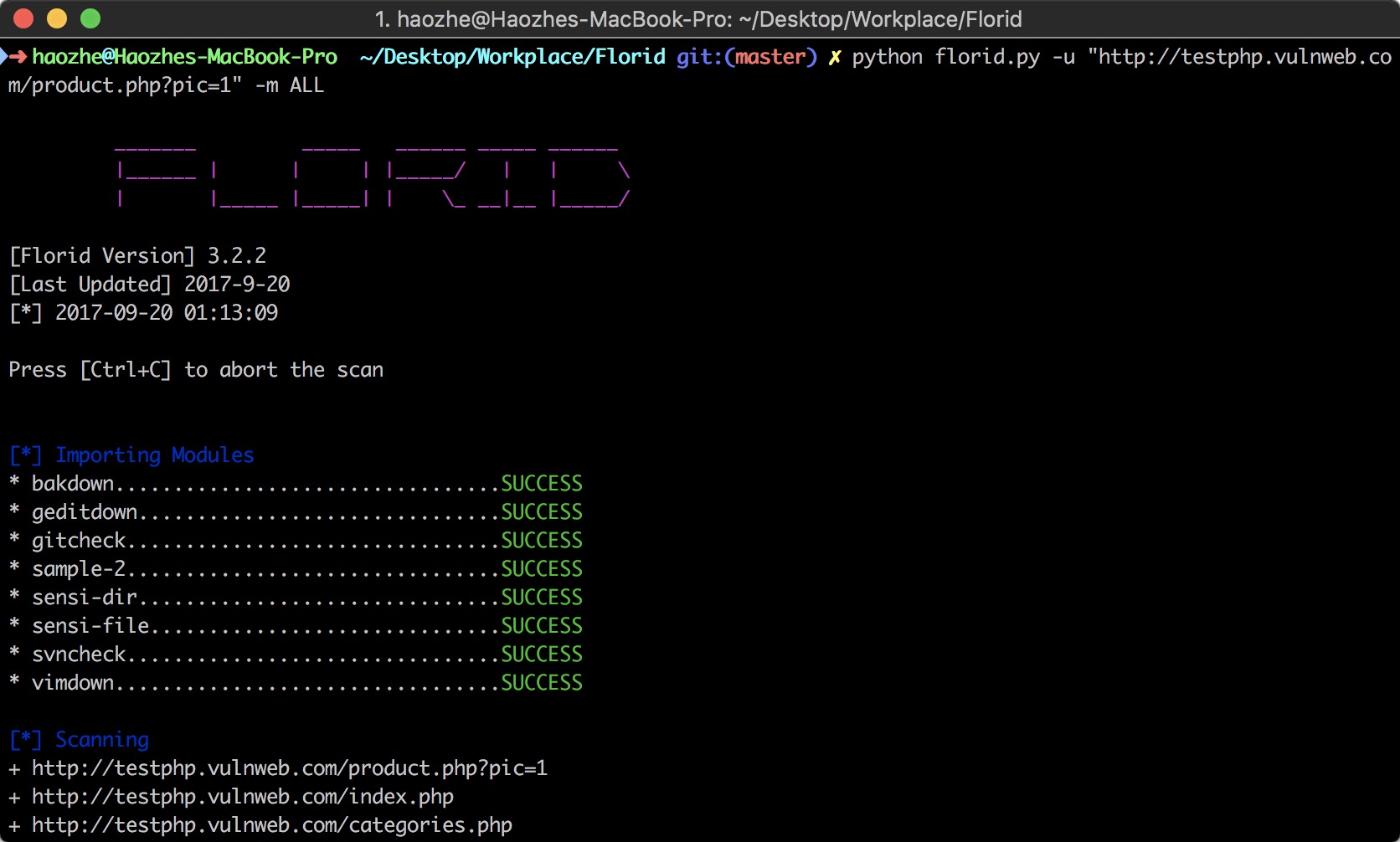Click the '[Last Updated] 2017-9-20' line

149,285
